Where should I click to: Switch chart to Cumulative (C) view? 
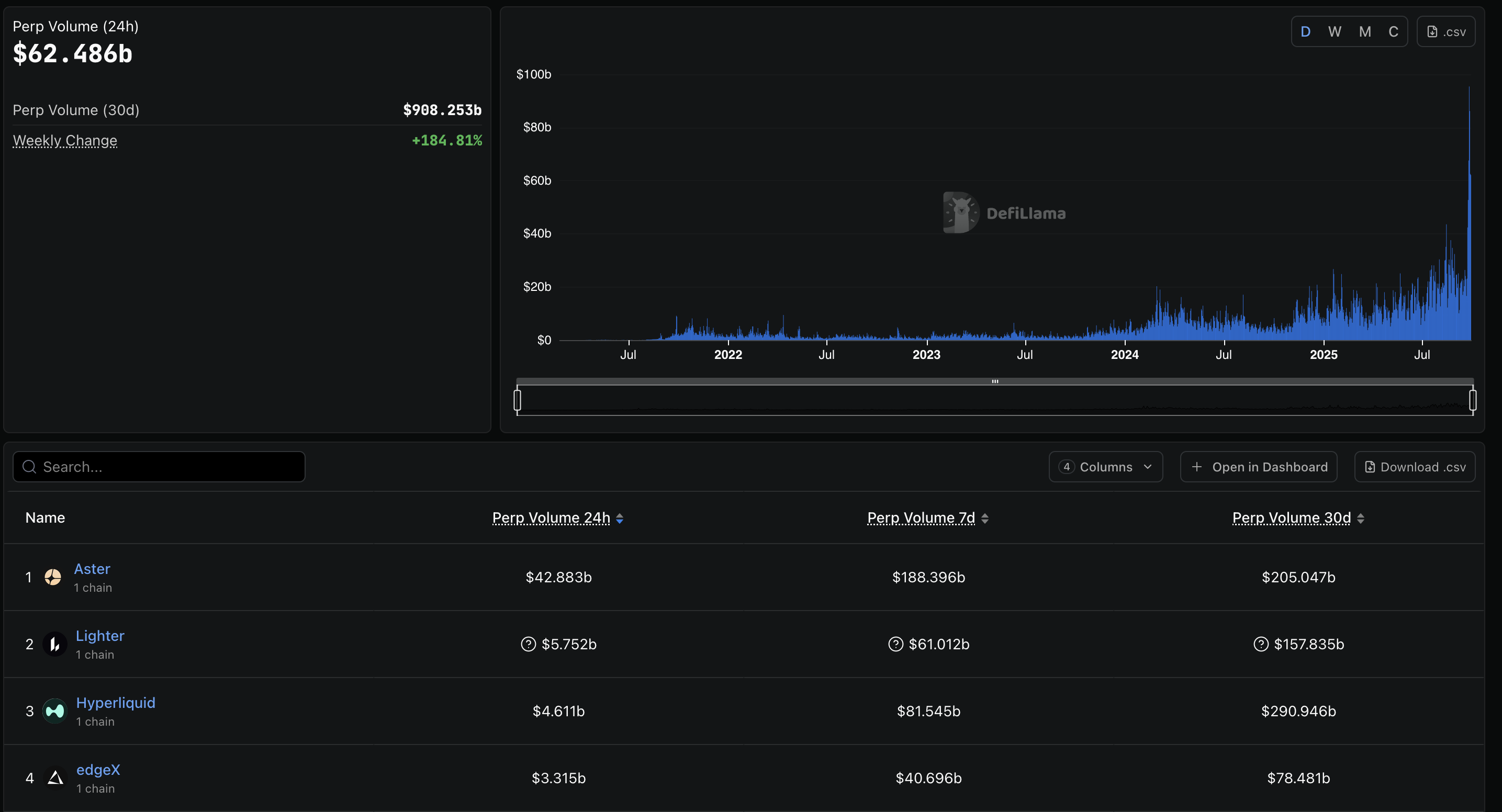pyautogui.click(x=1393, y=32)
